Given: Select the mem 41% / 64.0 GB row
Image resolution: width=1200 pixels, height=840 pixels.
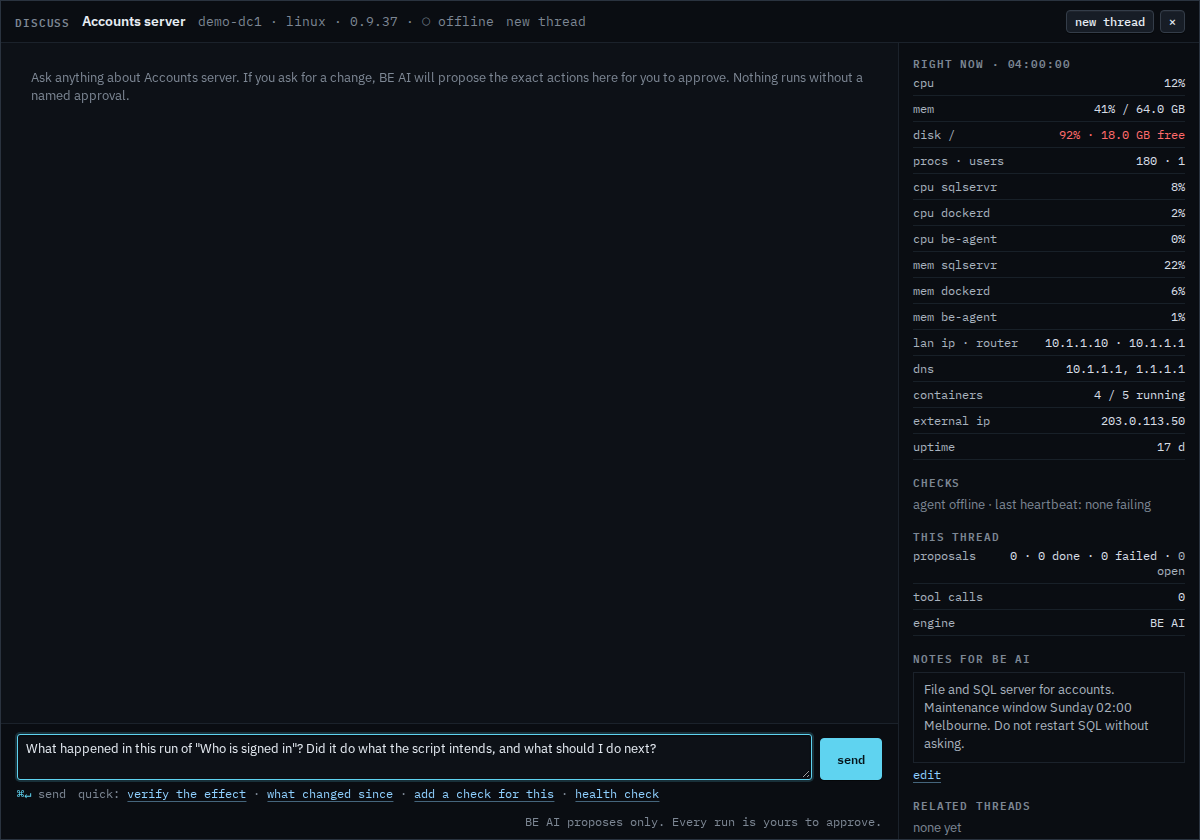Looking at the screenshot, I should click(x=1049, y=109).
